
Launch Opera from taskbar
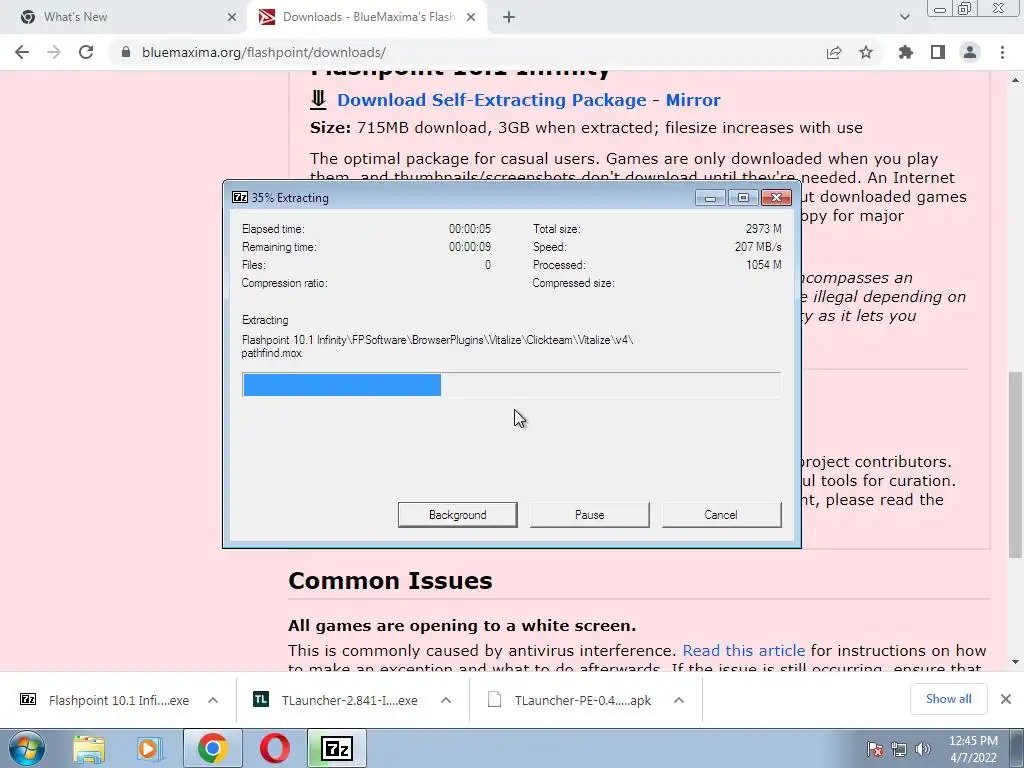tap(274, 748)
